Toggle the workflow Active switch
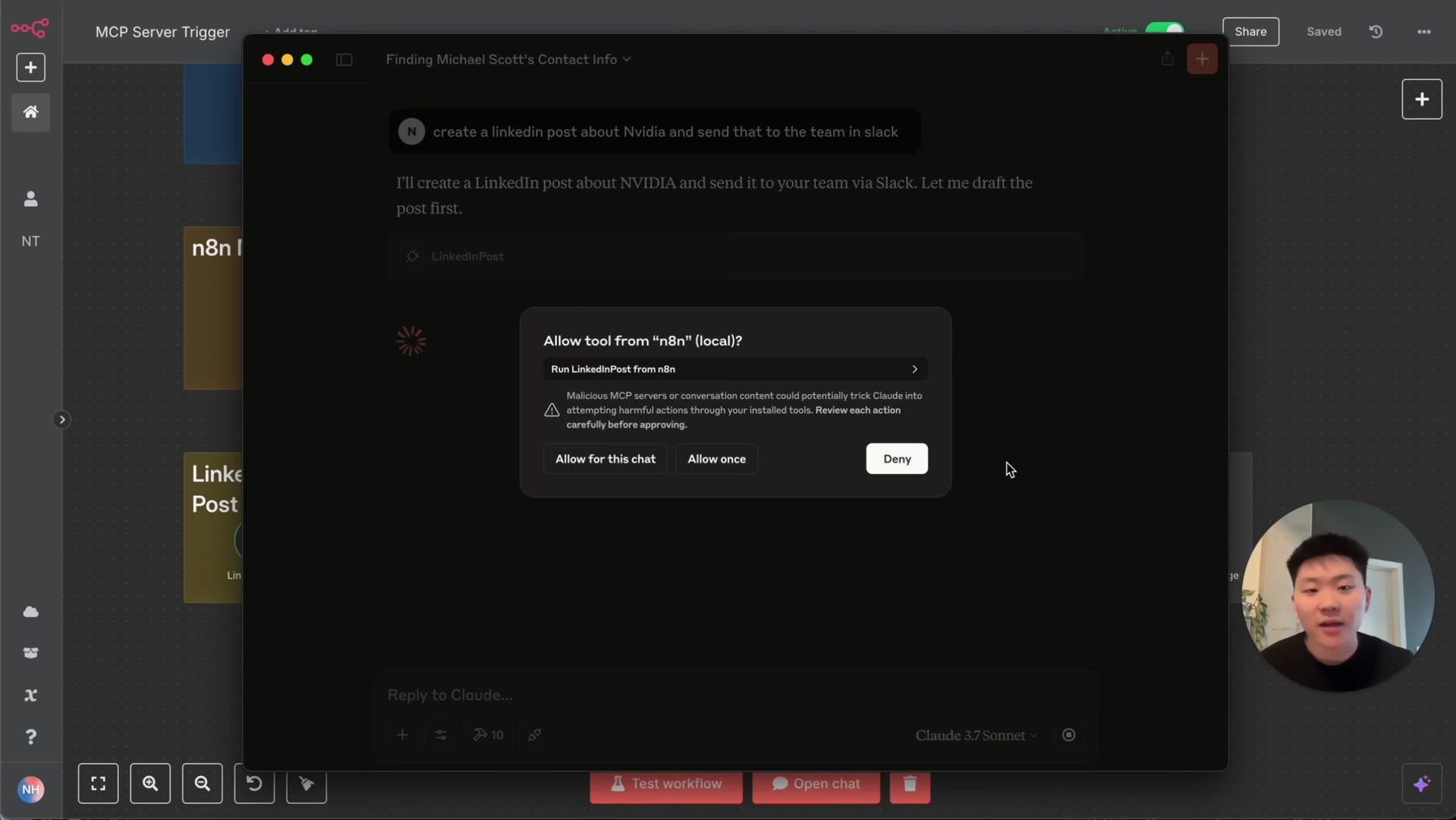The height and width of the screenshot is (820, 1456). [x=1165, y=31]
